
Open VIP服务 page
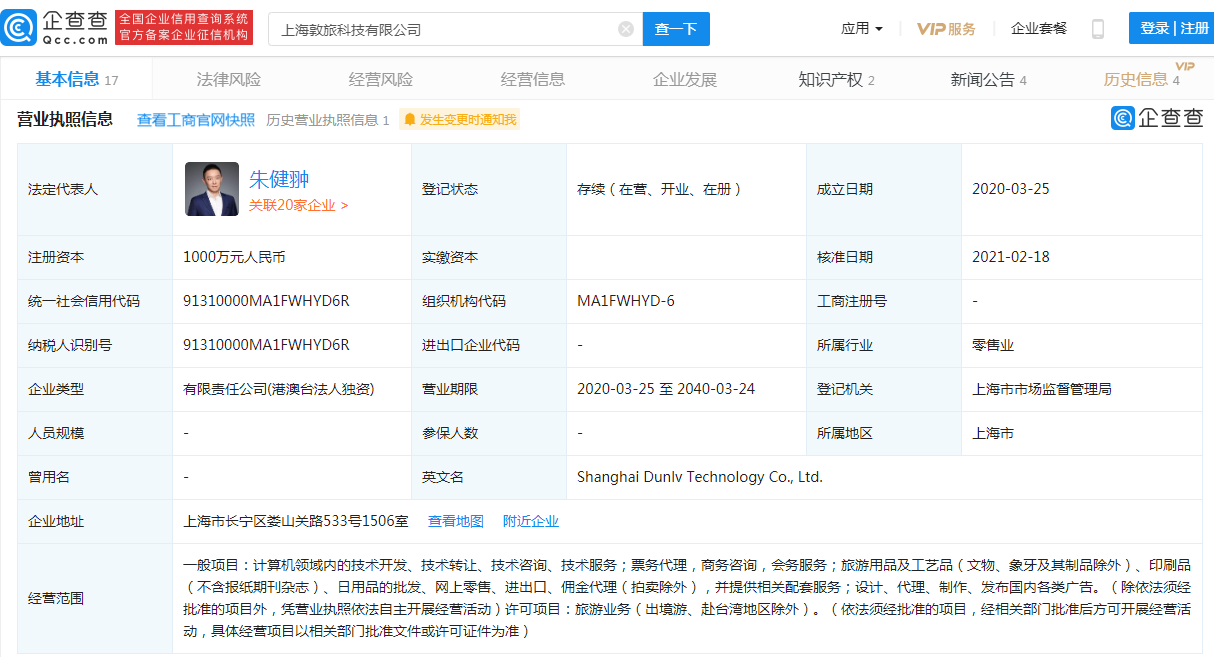[x=946, y=29]
